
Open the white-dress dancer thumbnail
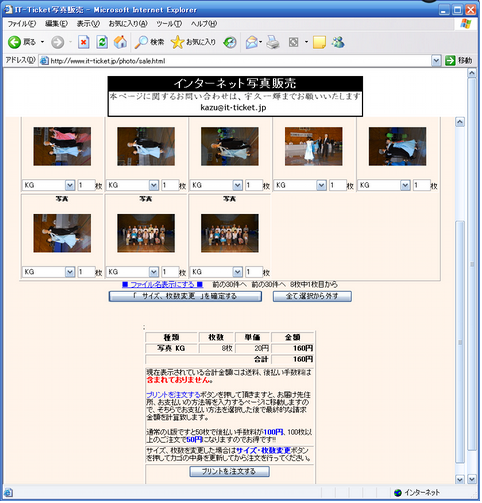(x=313, y=146)
